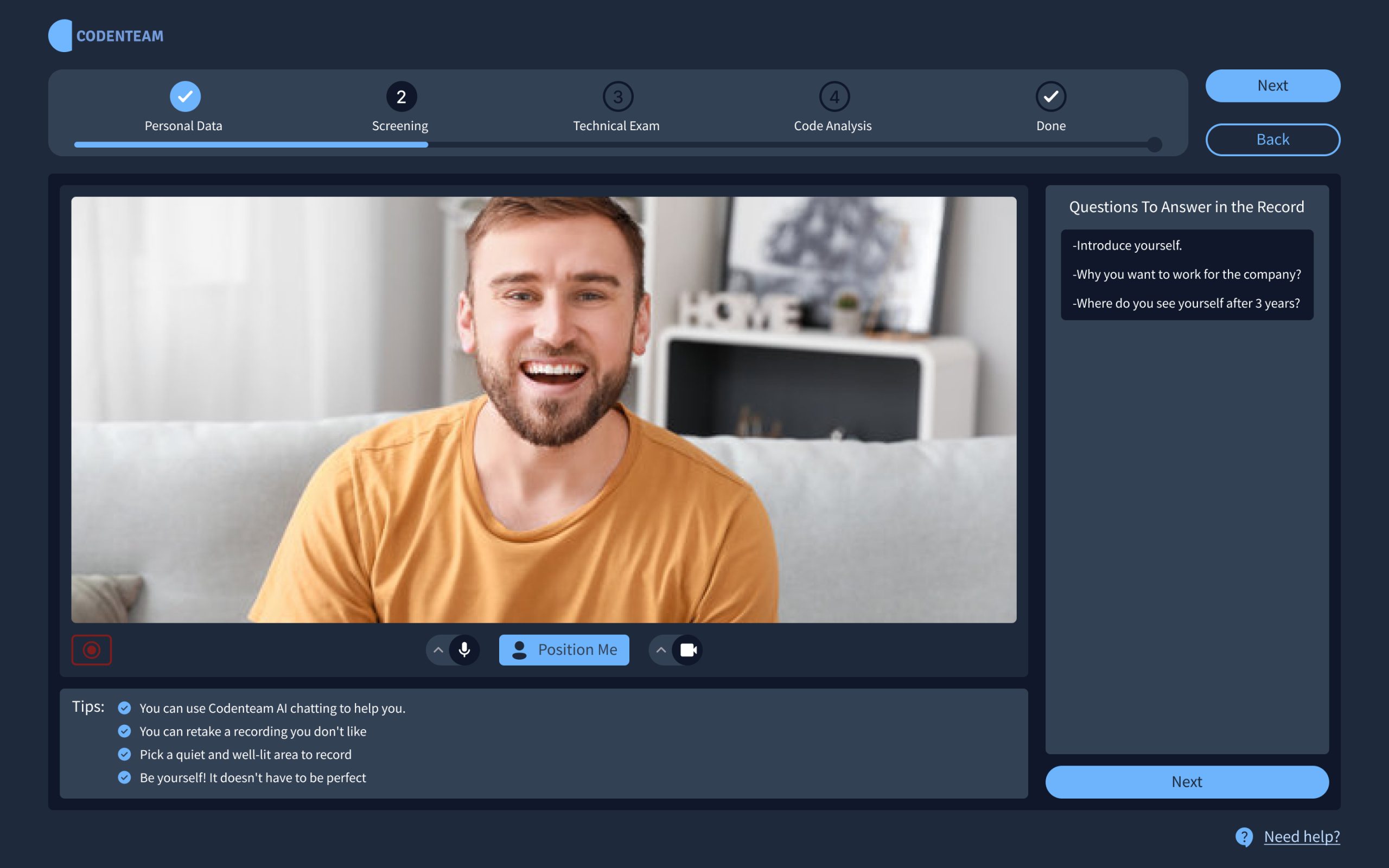Screen dimensions: 1389x868
Task: Click the webcam video preview
Action: click(543, 409)
